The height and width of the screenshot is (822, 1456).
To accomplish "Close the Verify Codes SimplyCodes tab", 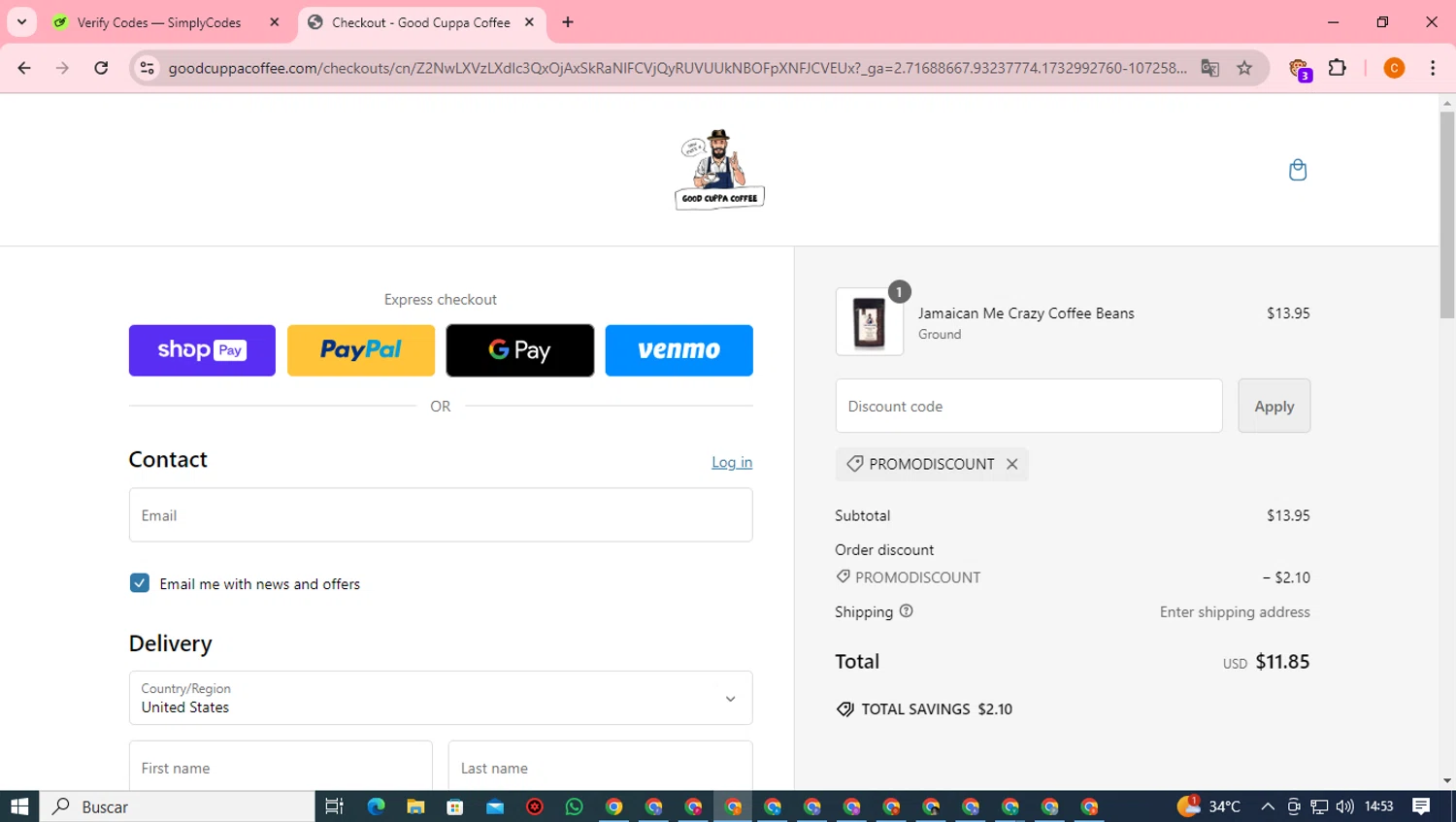I will click(x=274, y=22).
